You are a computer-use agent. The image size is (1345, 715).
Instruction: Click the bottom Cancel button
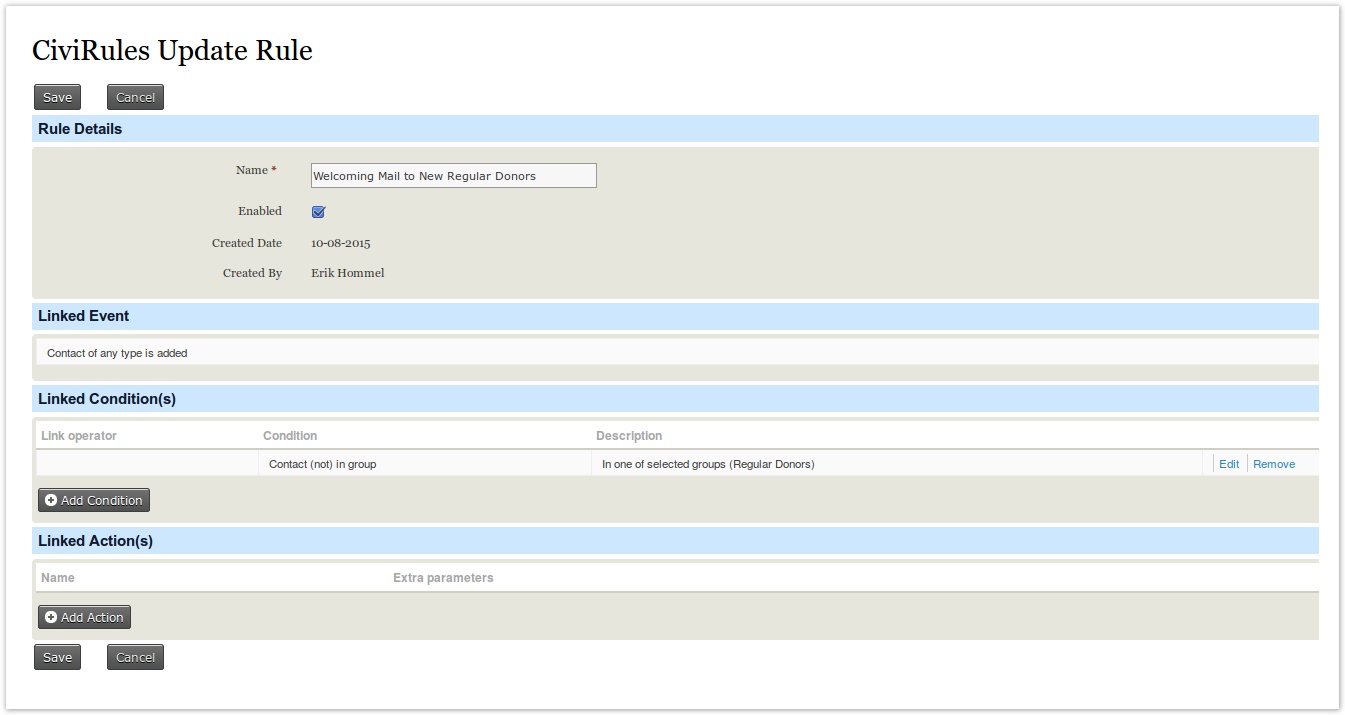[135, 657]
